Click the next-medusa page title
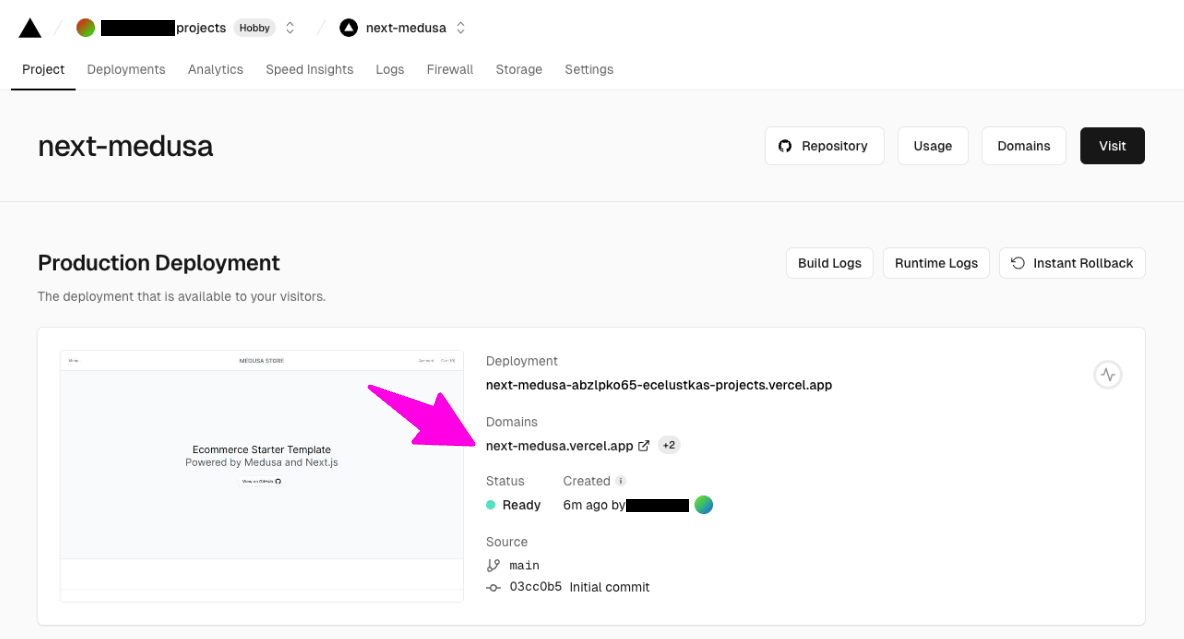 (125, 146)
